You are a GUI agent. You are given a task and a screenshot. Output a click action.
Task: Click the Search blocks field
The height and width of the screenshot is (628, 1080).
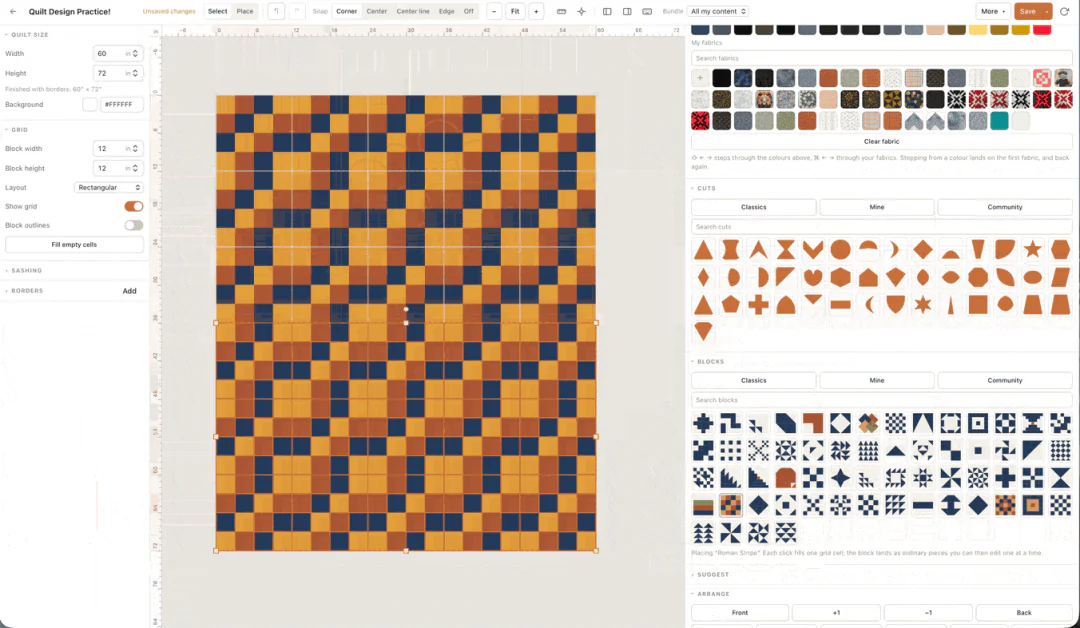pos(882,400)
